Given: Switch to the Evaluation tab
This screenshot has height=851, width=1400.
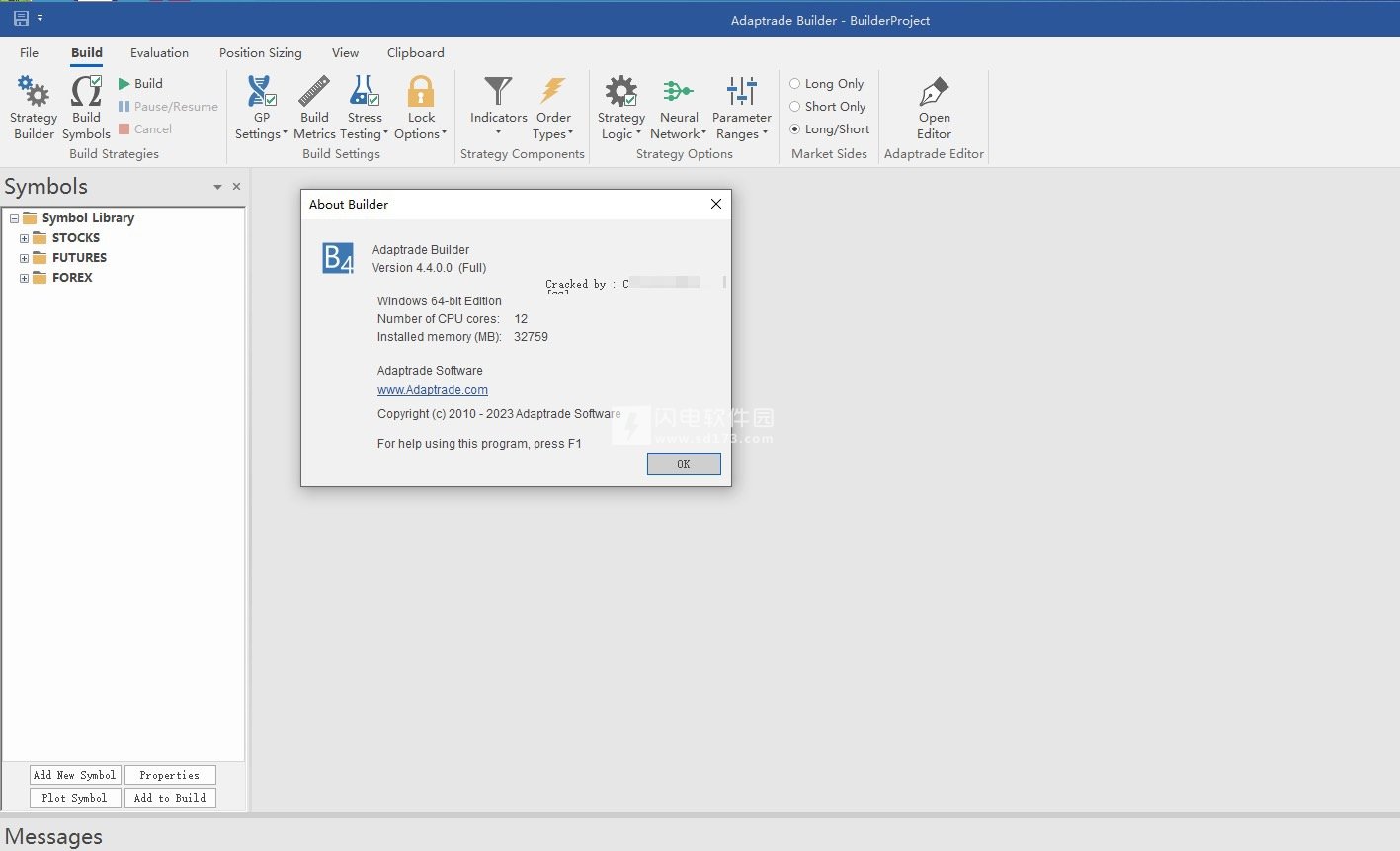Looking at the screenshot, I should [159, 53].
